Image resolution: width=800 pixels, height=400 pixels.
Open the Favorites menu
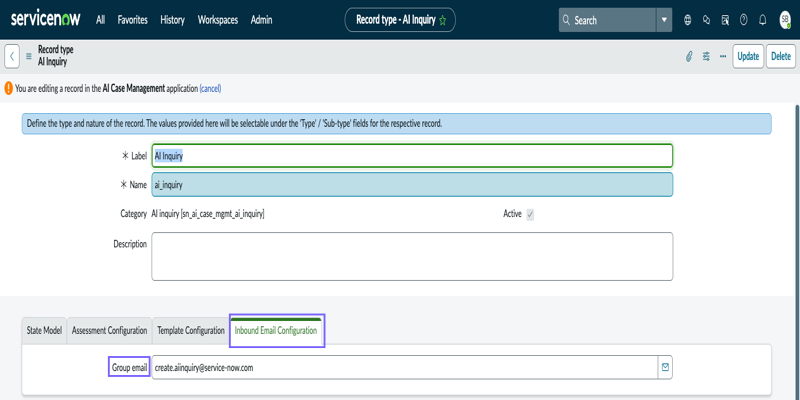[133, 20]
